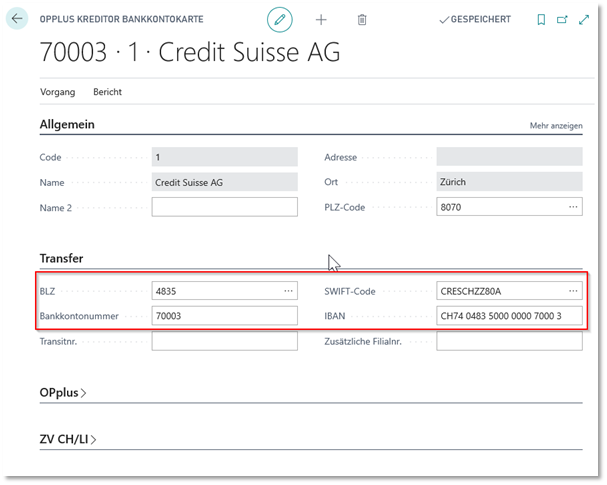Click the IBAN field label
Image resolution: width=607 pixels, height=485 pixels.
pyautogui.click(x=335, y=316)
